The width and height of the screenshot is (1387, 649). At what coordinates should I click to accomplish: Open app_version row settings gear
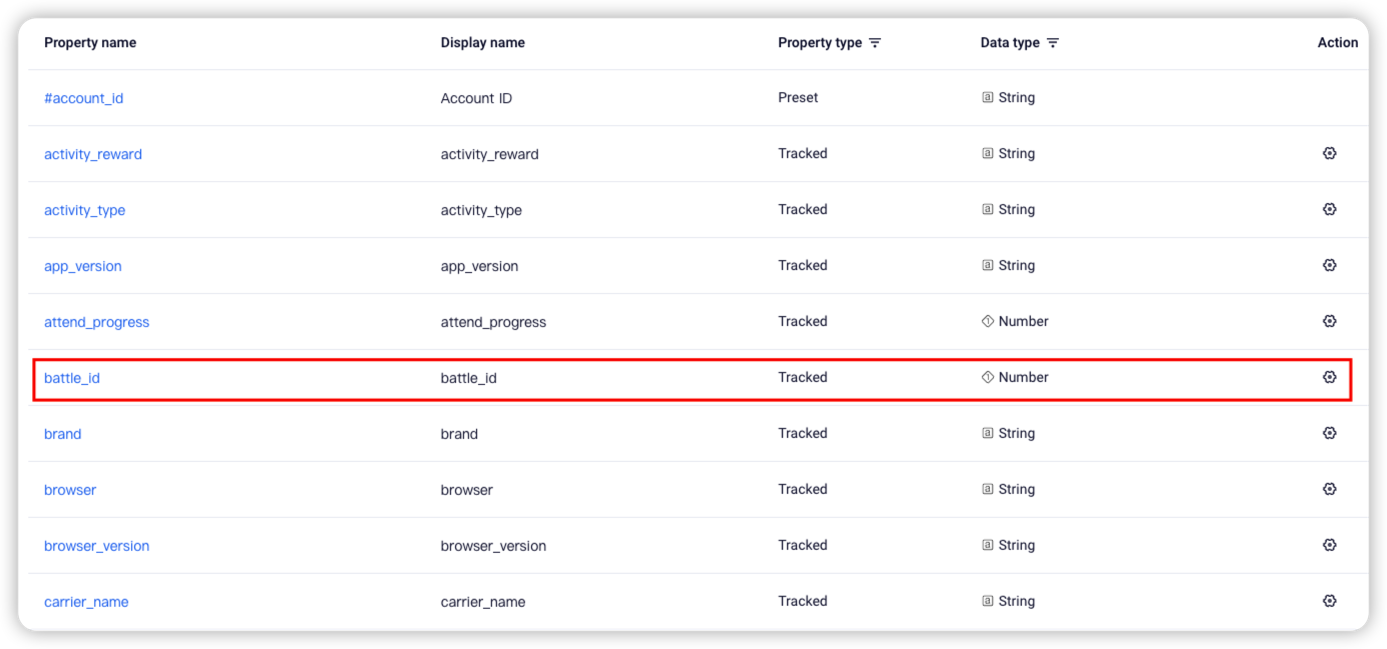[x=1329, y=265]
